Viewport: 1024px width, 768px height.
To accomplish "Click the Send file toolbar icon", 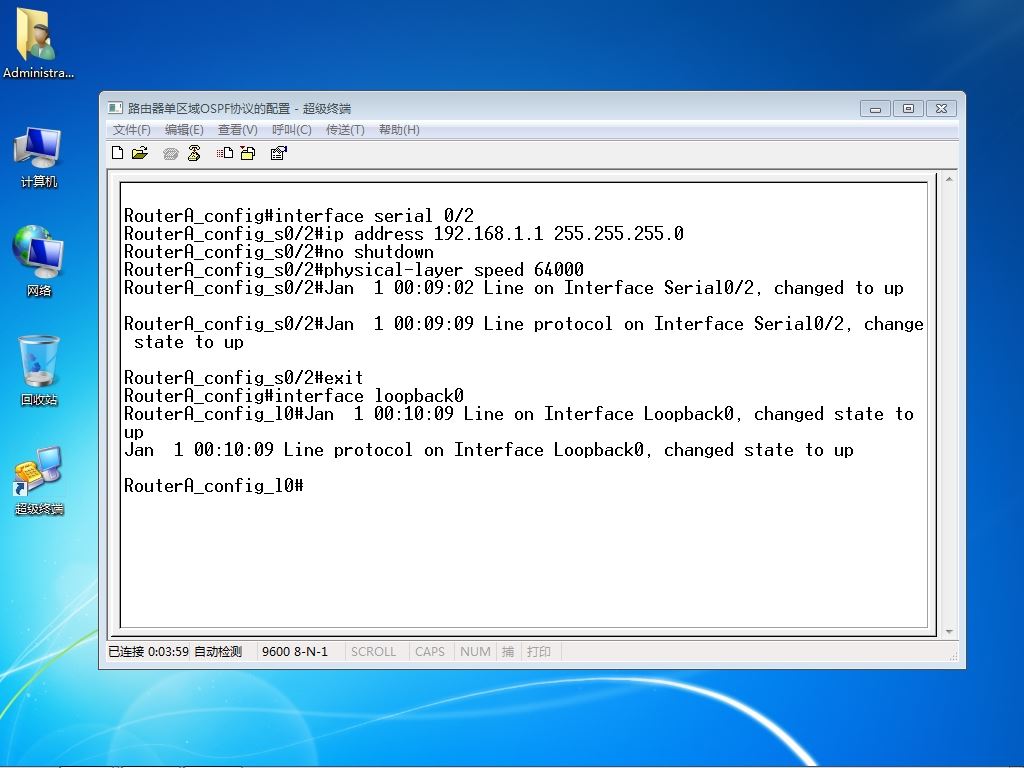I will (x=225, y=153).
